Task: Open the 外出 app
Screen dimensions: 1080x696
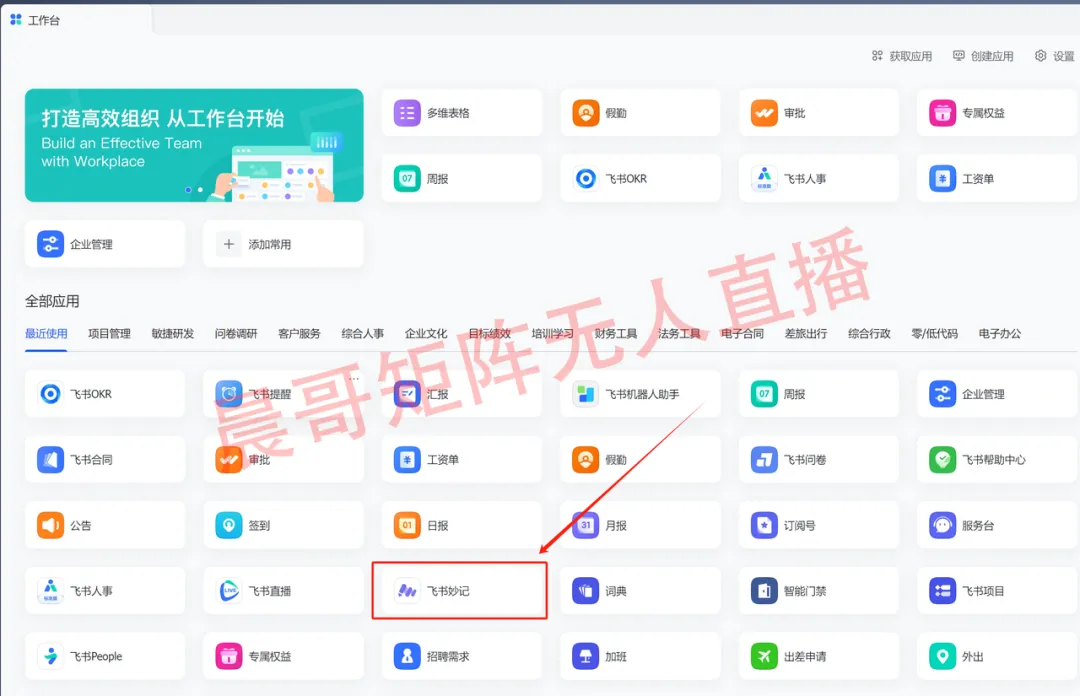Action: coord(997,656)
